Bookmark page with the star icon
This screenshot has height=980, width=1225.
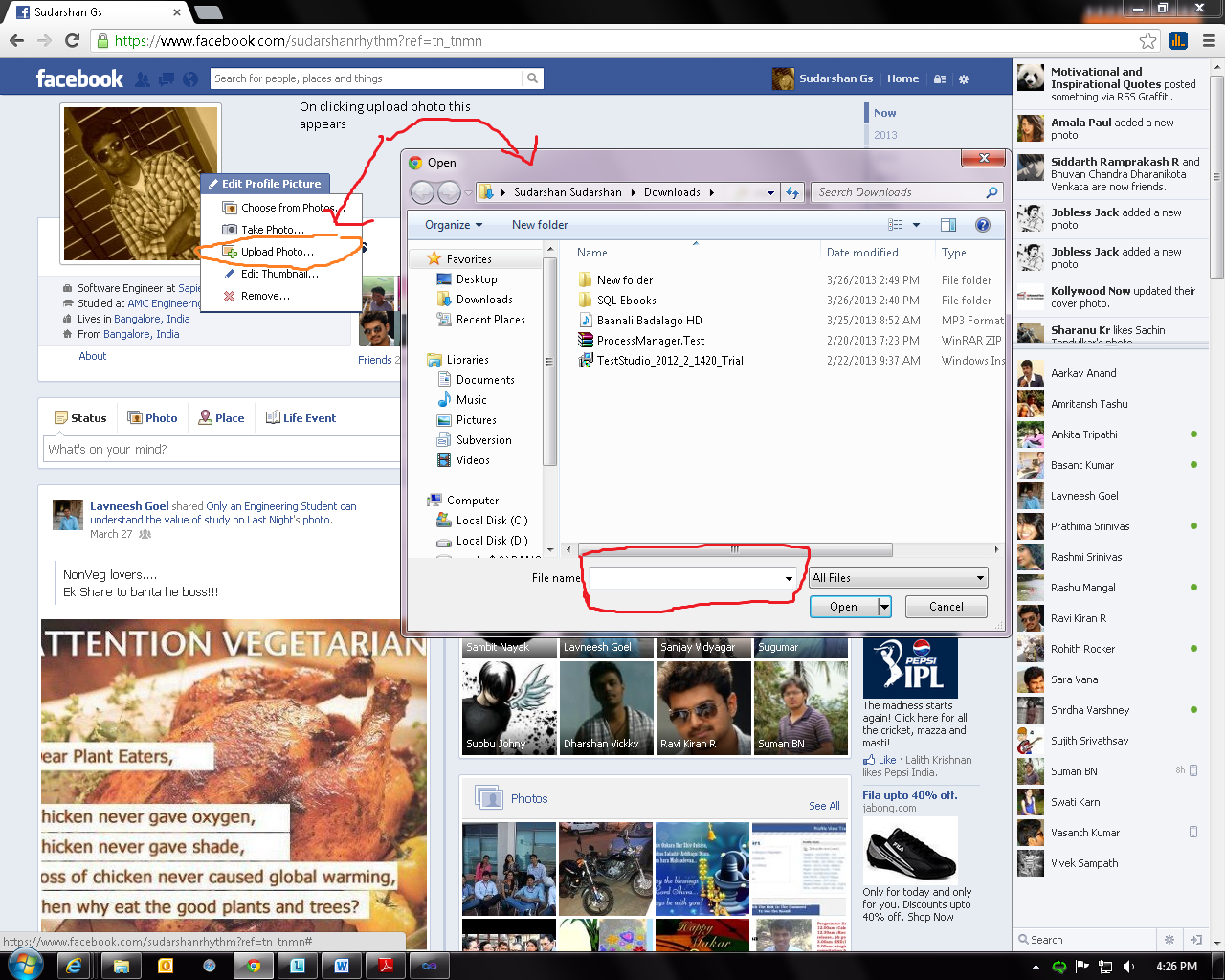1147,41
